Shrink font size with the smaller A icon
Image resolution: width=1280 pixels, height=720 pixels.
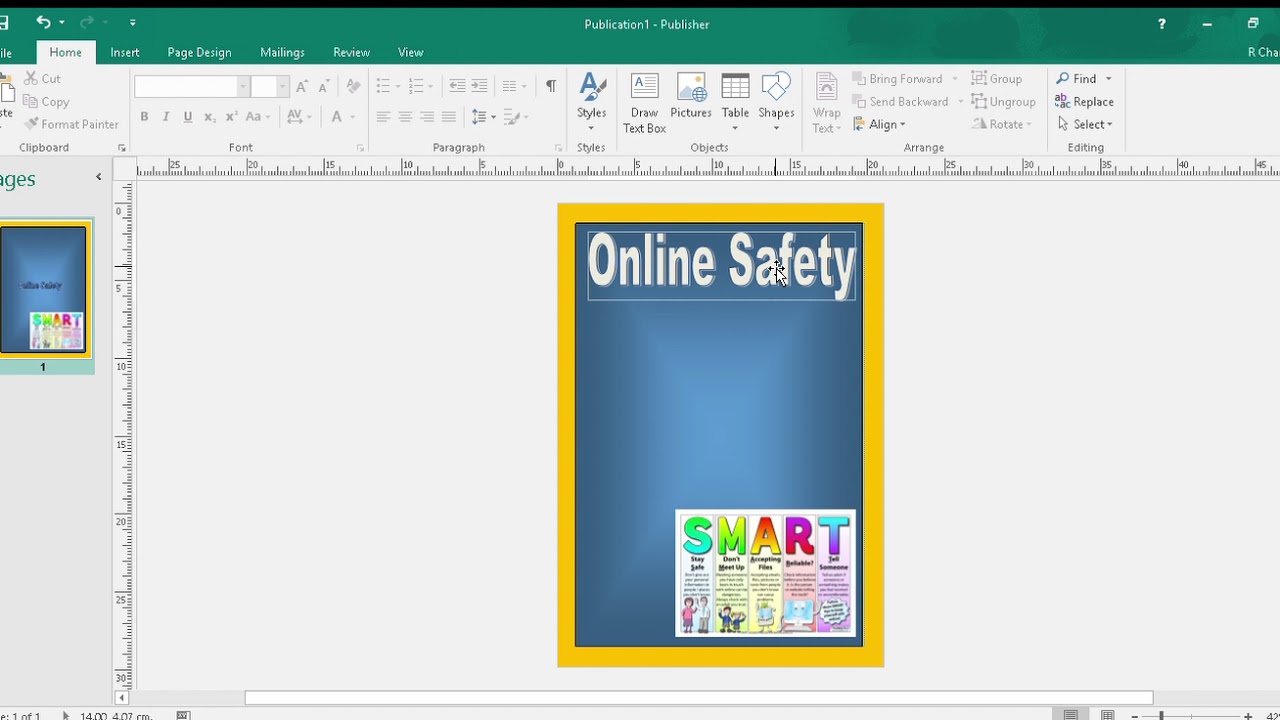(x=324, y=87)
